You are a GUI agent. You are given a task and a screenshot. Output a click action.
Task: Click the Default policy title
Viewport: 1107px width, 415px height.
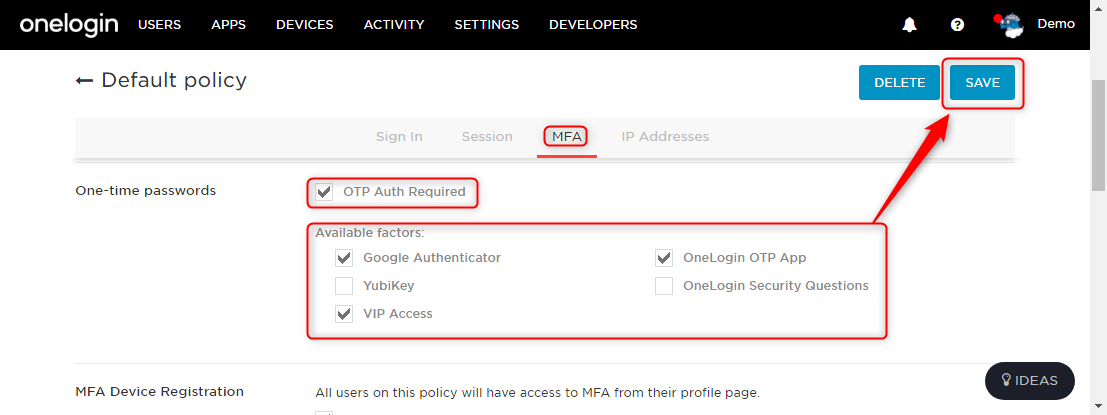coord(174,80)
